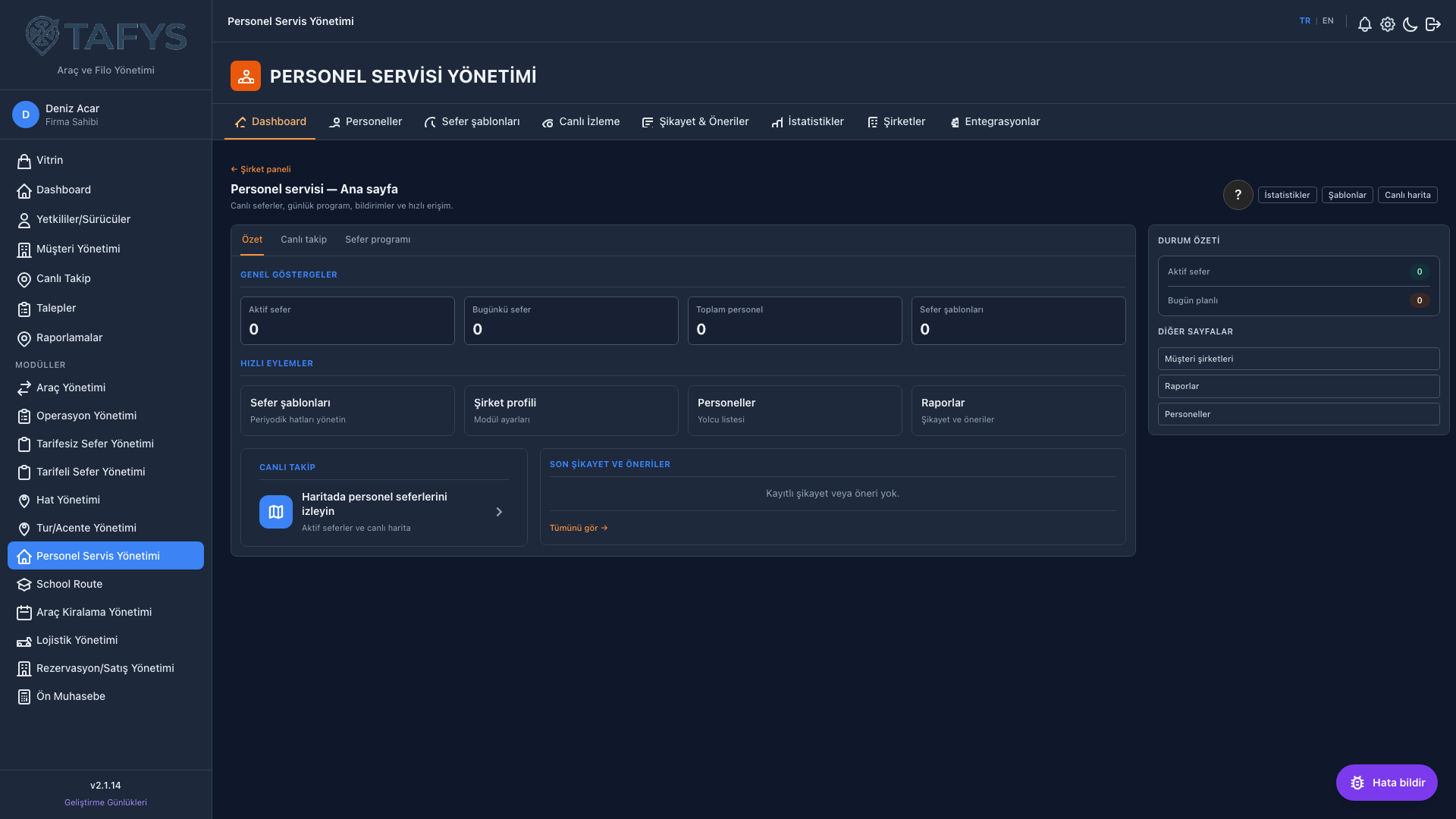
Task: Open Canlı İzleme tab
Action: point(581,121)
